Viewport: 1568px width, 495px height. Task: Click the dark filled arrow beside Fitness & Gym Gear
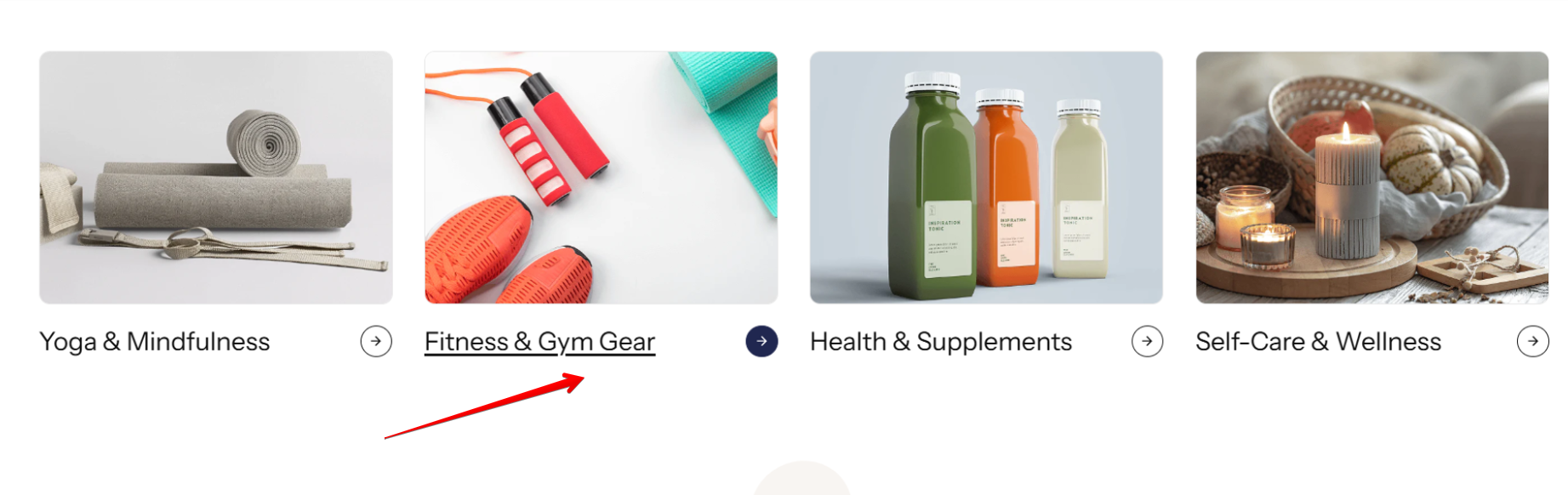761,341
